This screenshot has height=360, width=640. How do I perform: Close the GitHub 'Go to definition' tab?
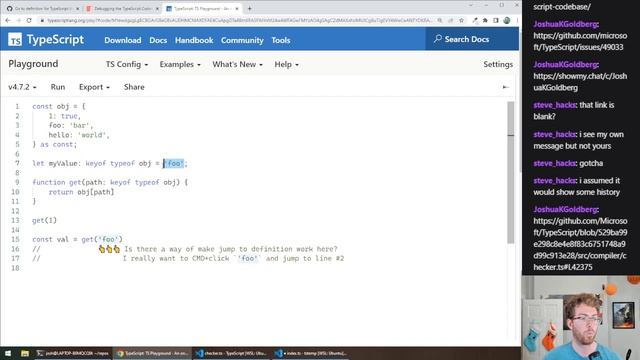tap(78, 8)
